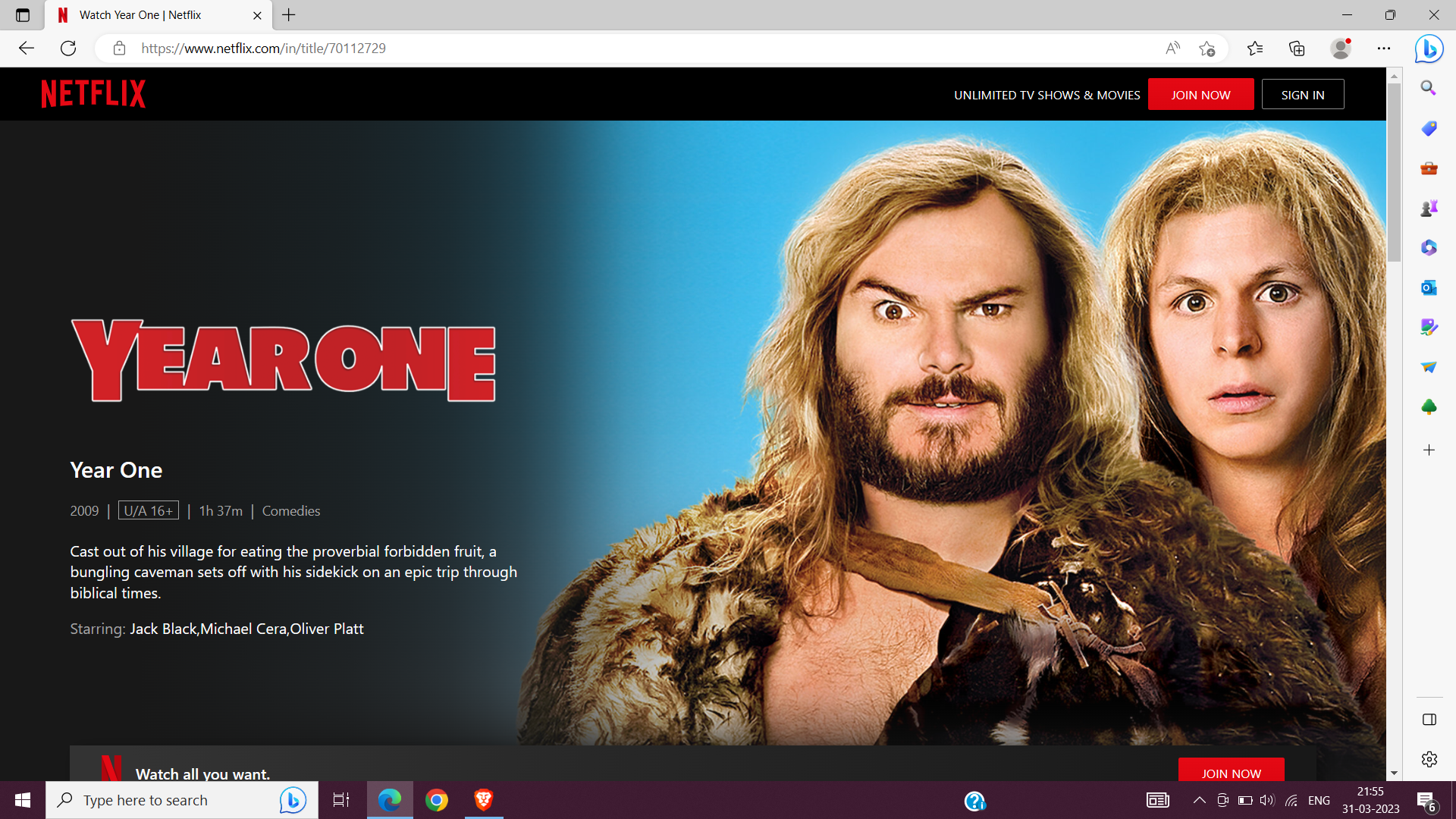1456x819 pixels.
Task: Open sidebar Image Creator icon
Action: [1429, 327]
